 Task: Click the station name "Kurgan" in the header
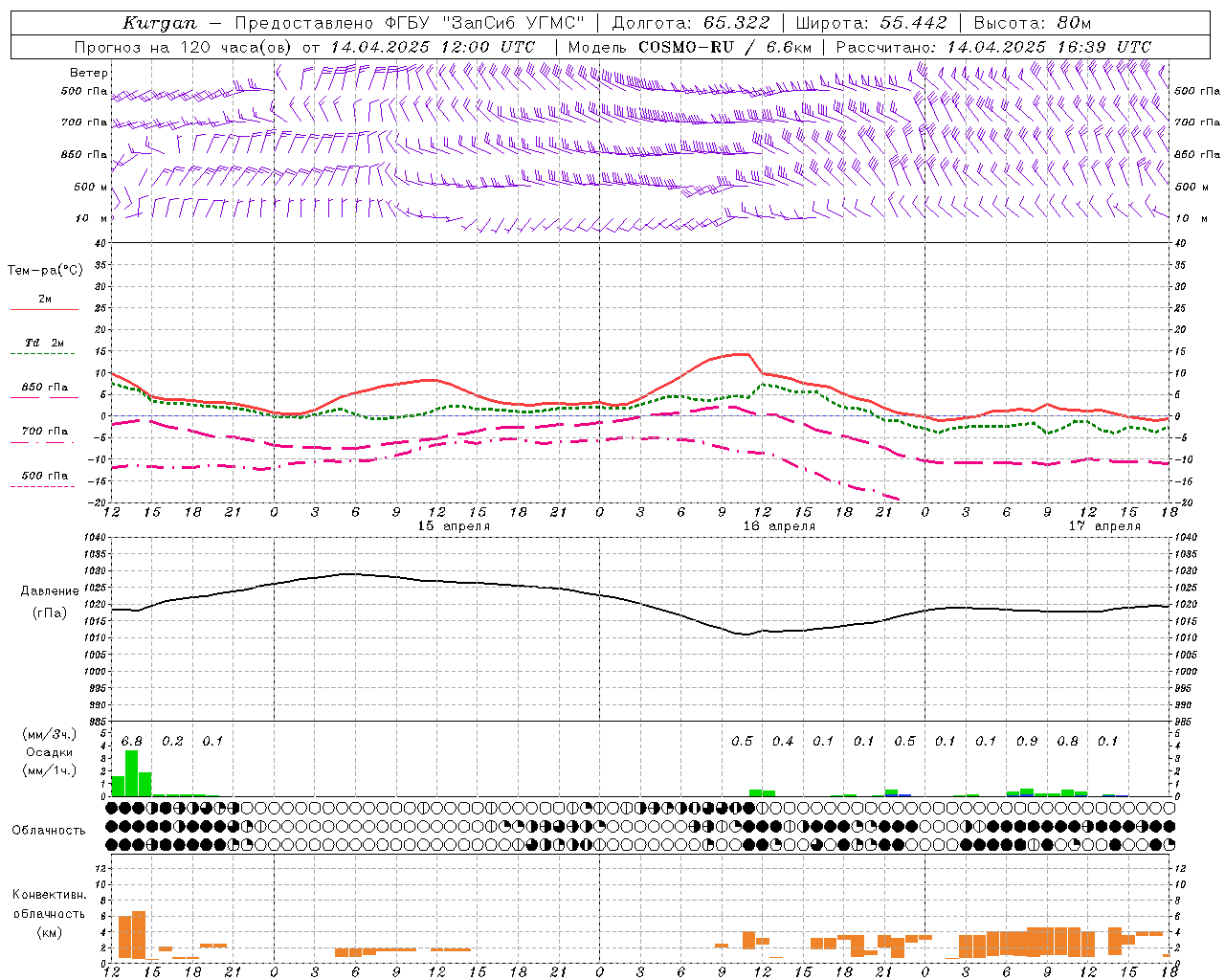click(160, 23)
